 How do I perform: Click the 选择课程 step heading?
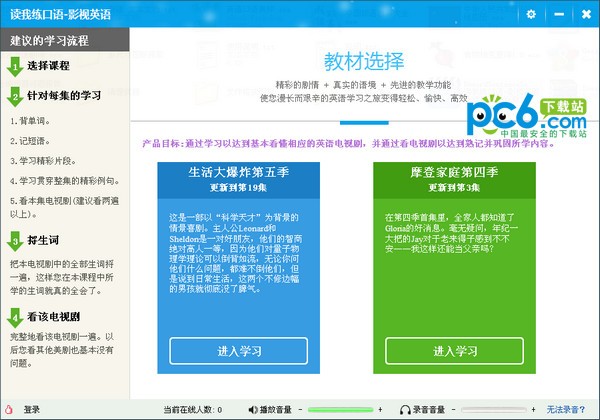pyautogui.click(x=48, y=66)
